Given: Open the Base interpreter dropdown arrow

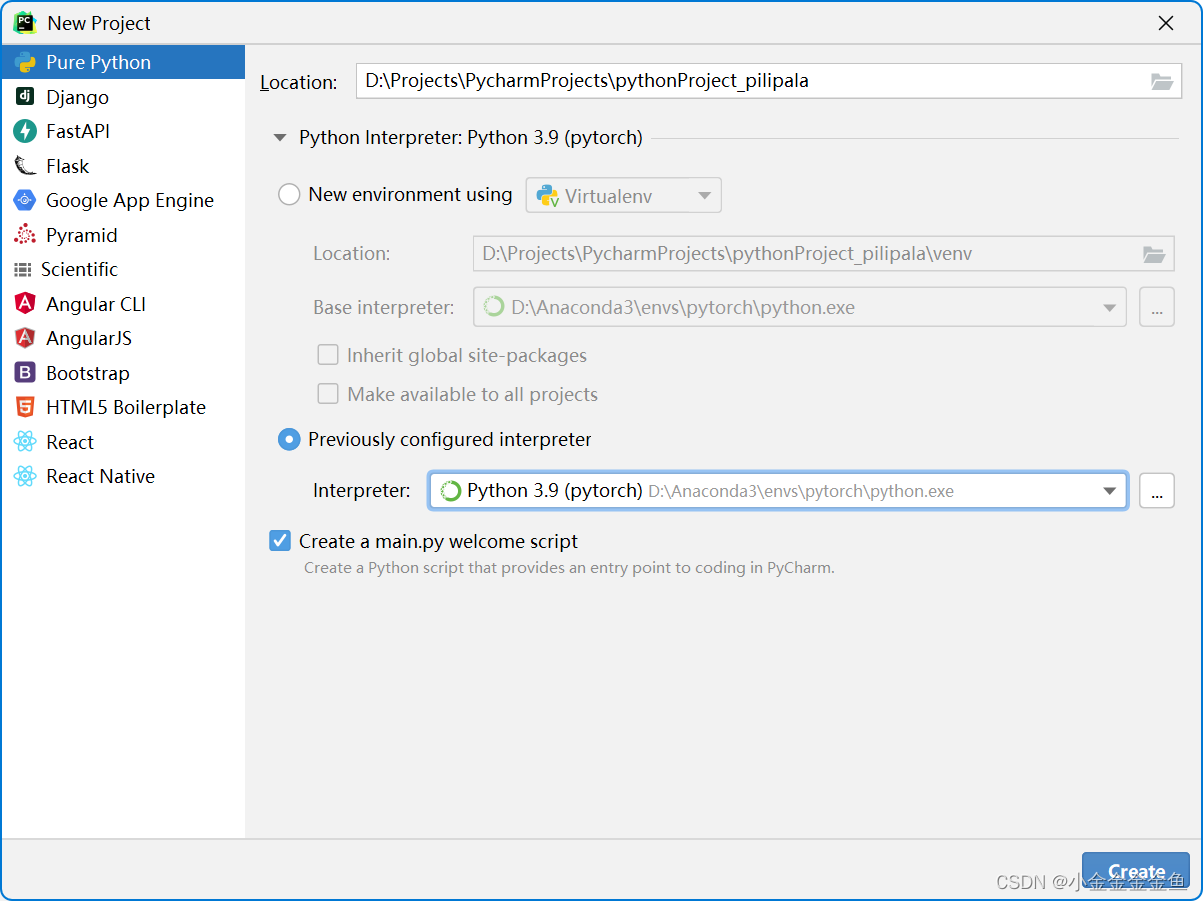Looking at the screenshot, I should pyautogui.click(x=1109, y=308).
